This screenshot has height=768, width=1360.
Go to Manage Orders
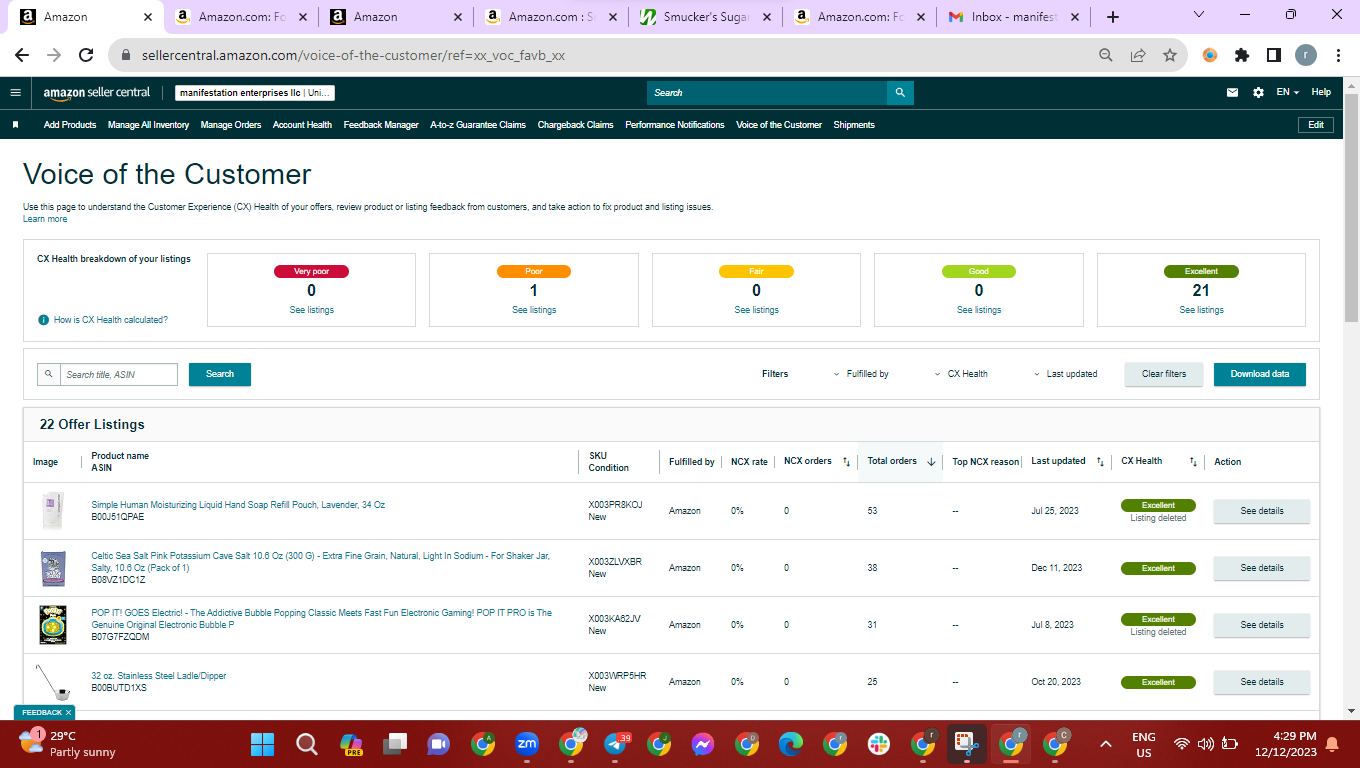tap(231, 125)
